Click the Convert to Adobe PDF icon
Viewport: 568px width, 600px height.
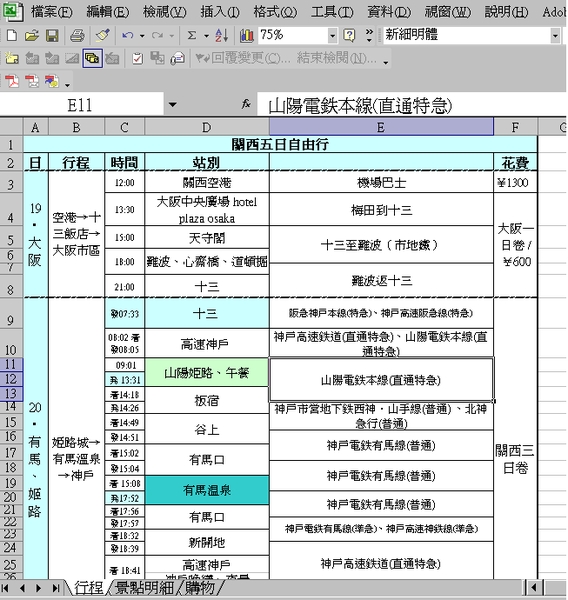[x=12, y=81]
